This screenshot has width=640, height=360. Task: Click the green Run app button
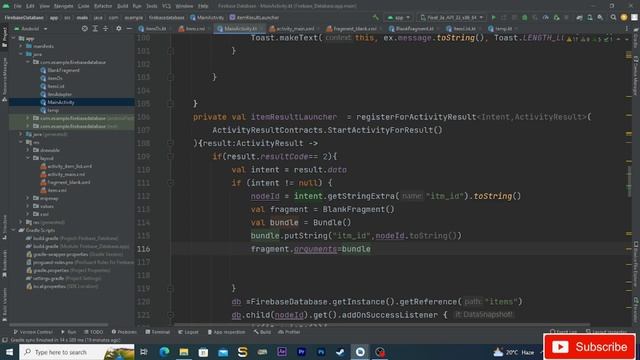493,18
